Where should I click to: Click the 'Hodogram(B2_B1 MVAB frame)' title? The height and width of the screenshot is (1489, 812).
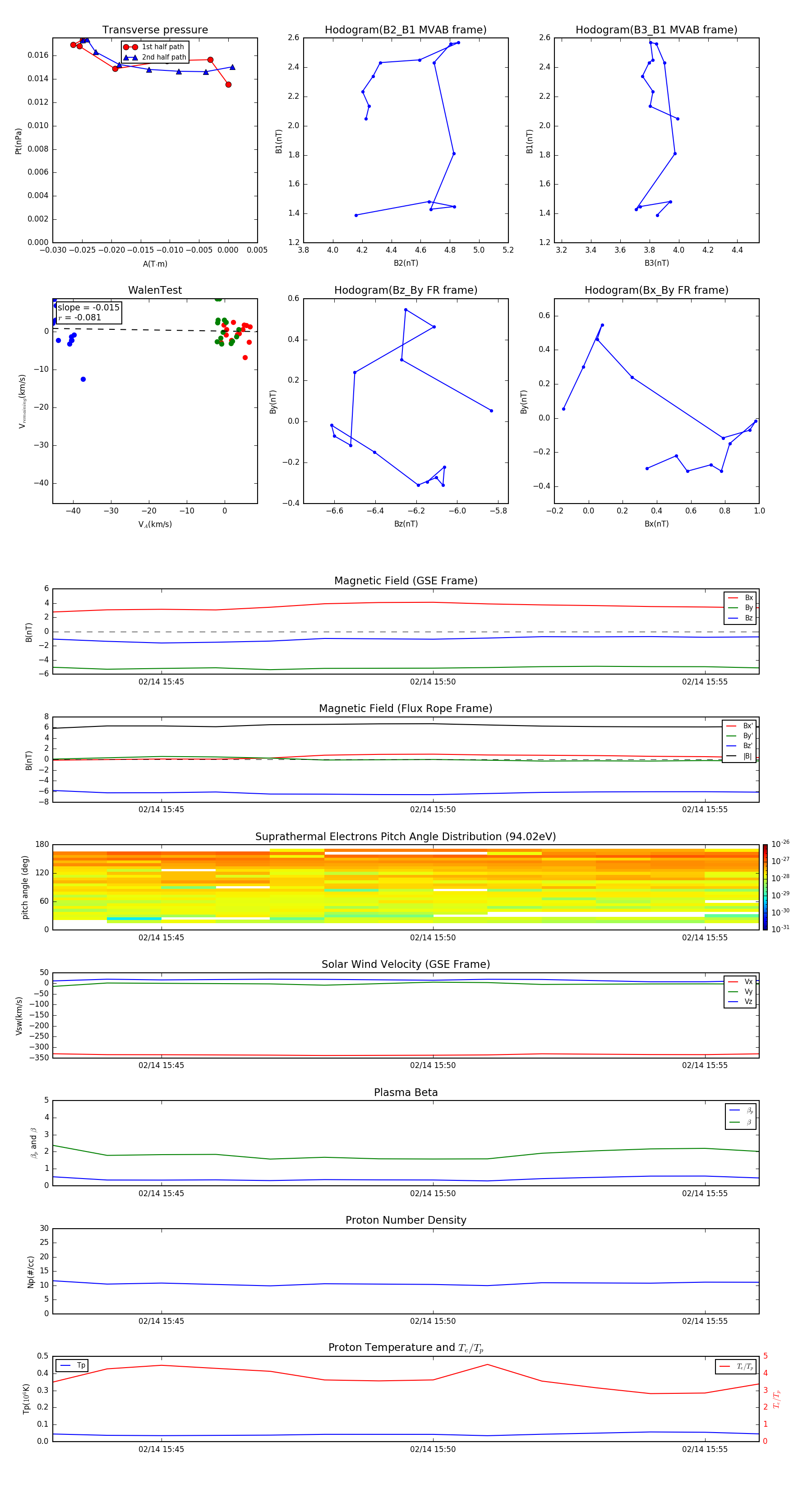click(406, 30)
